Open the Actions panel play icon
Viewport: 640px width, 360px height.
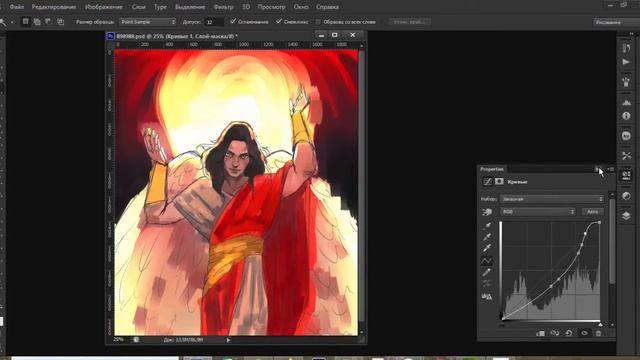tap(626, 62)
